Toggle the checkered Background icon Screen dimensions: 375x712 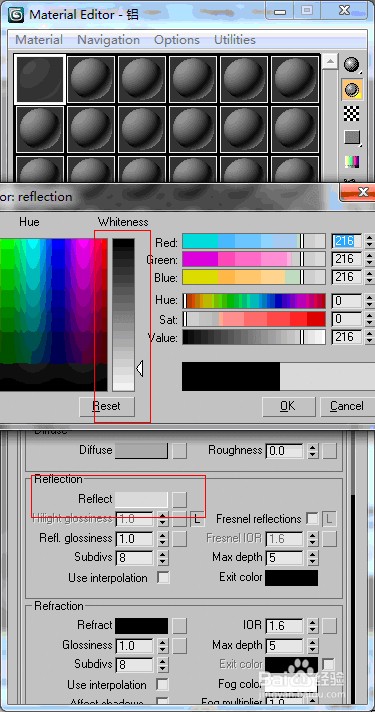351,114
